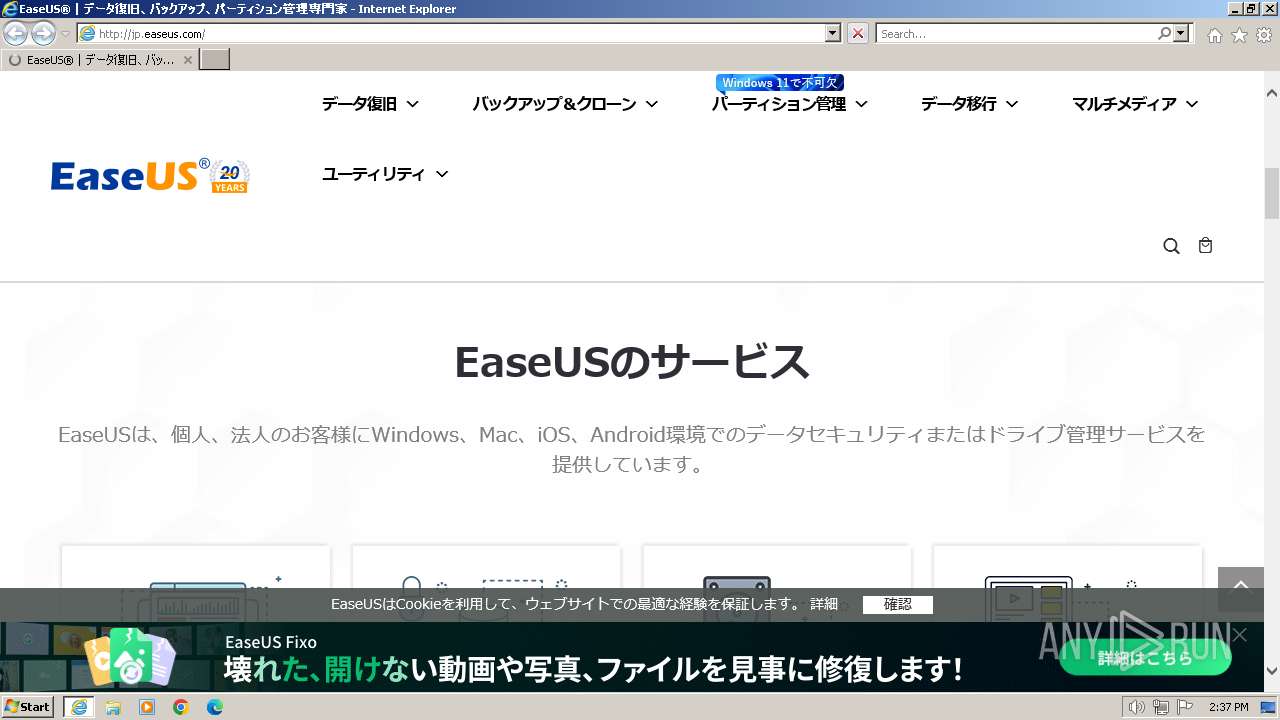Close the EaseUS Fixo banner ad

click(1240, 635)
